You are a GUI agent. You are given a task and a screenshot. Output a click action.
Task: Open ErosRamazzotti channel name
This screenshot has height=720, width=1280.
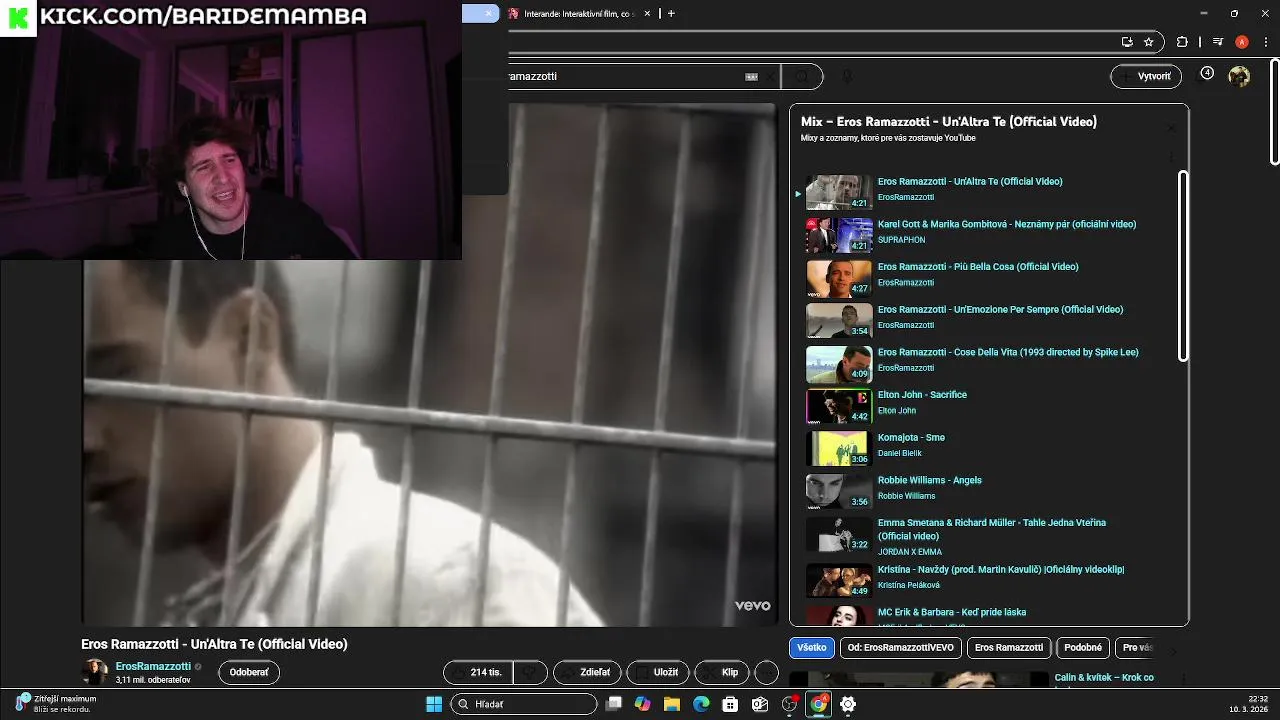(x=153, y=666)
